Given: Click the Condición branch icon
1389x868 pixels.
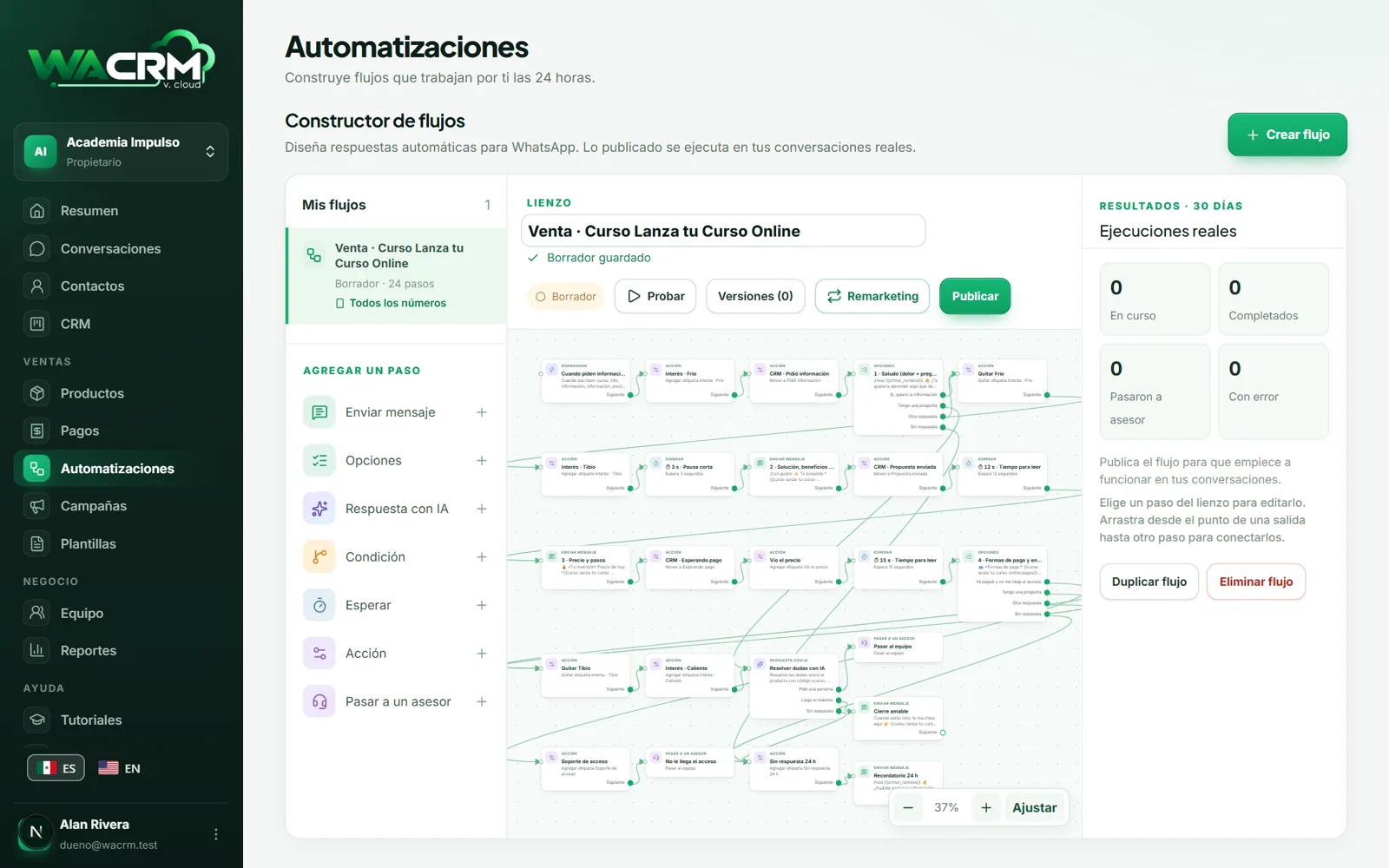Looking at the screenshot, I should [319, 557].
